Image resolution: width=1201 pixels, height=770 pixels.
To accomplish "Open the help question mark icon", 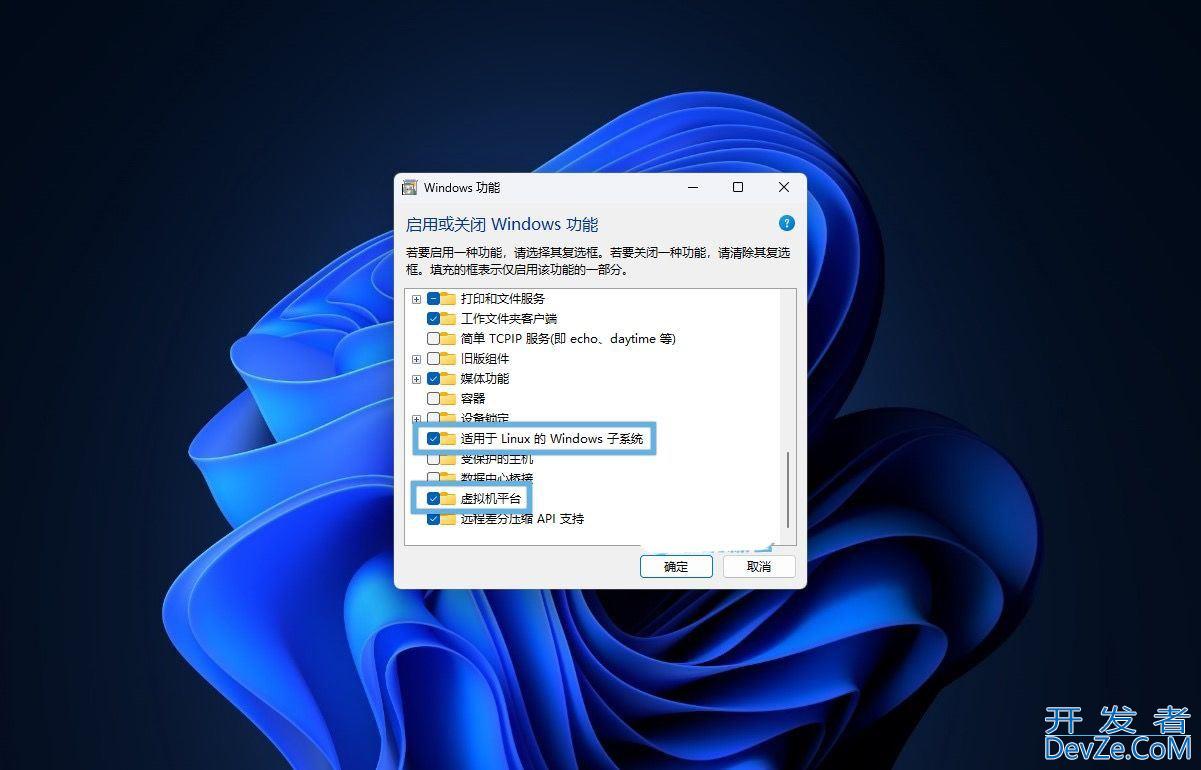I will click(787, 223).
